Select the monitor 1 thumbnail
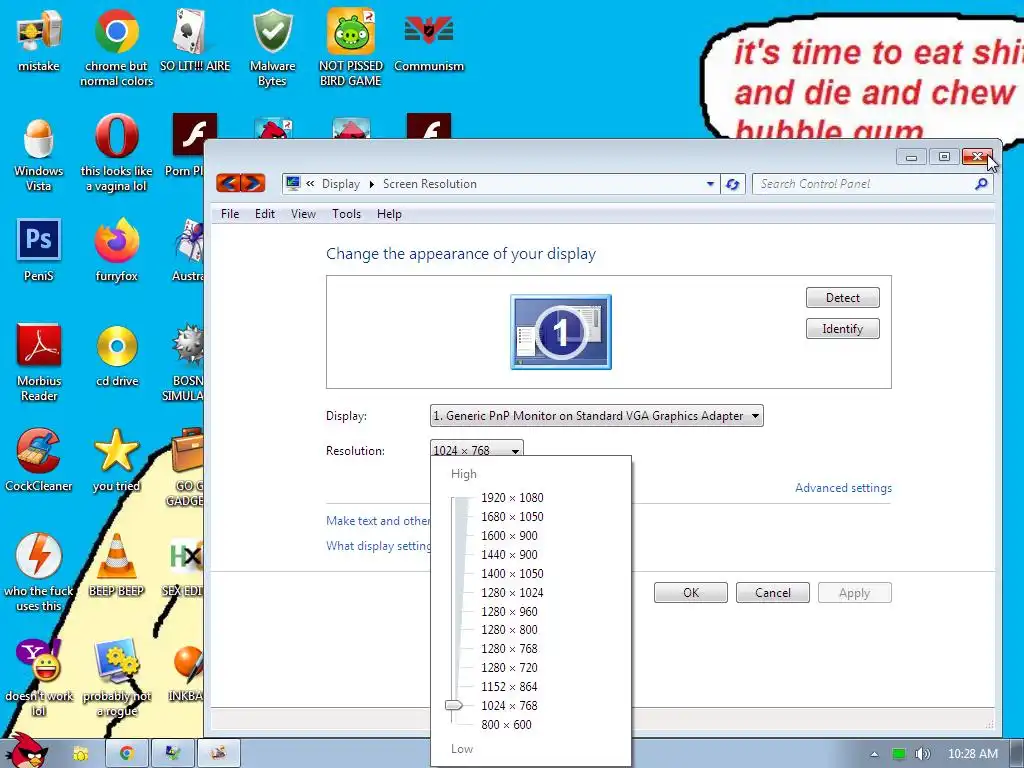 561,332
